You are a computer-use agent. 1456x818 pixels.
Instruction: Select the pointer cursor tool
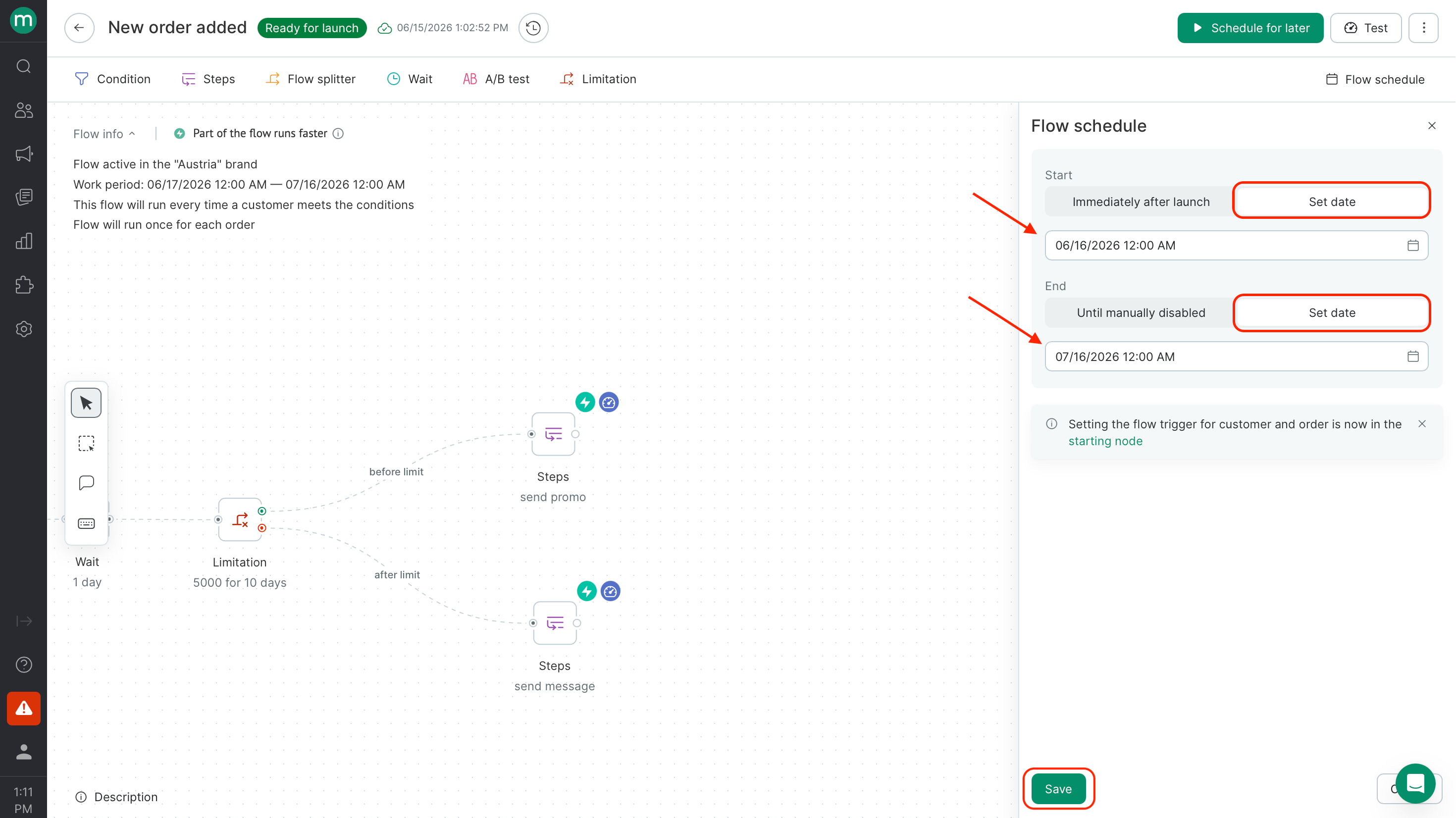point(86,403)
